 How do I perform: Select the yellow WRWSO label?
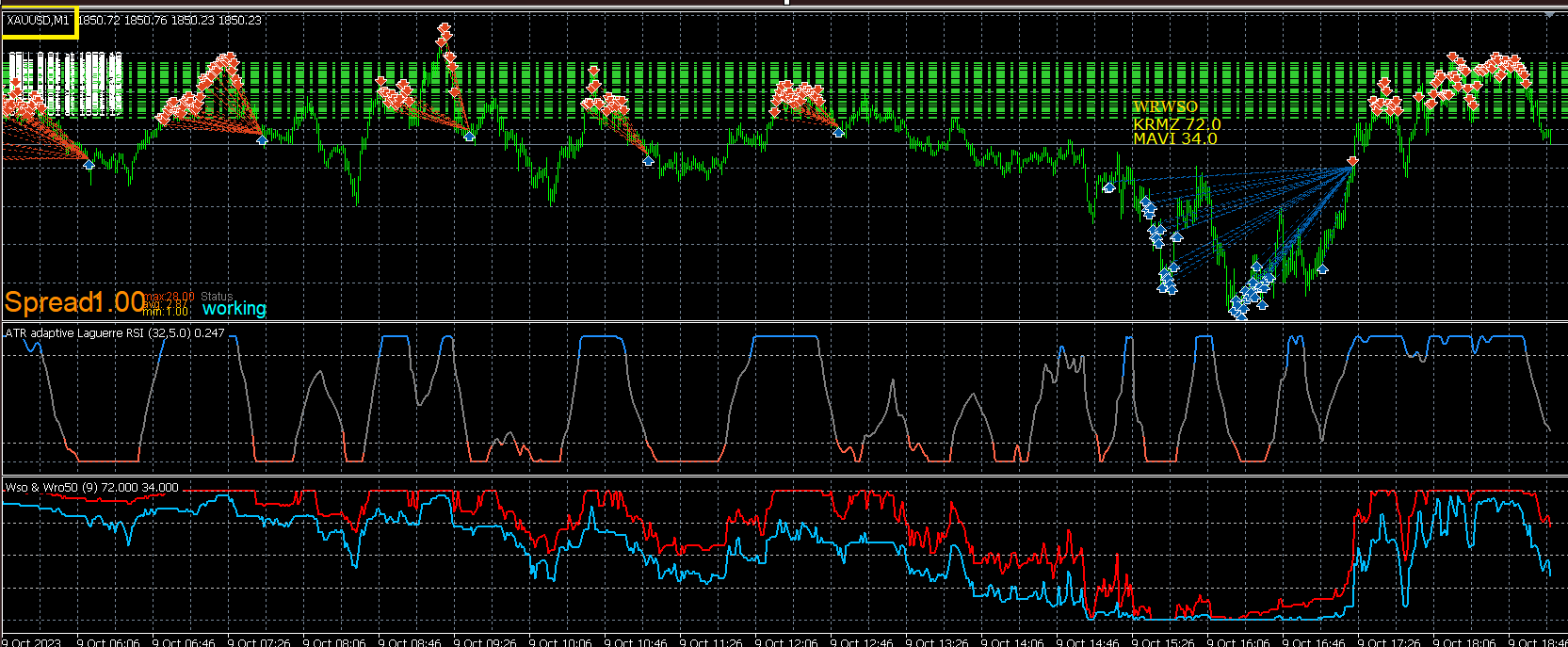click(x=1165, y=107)
